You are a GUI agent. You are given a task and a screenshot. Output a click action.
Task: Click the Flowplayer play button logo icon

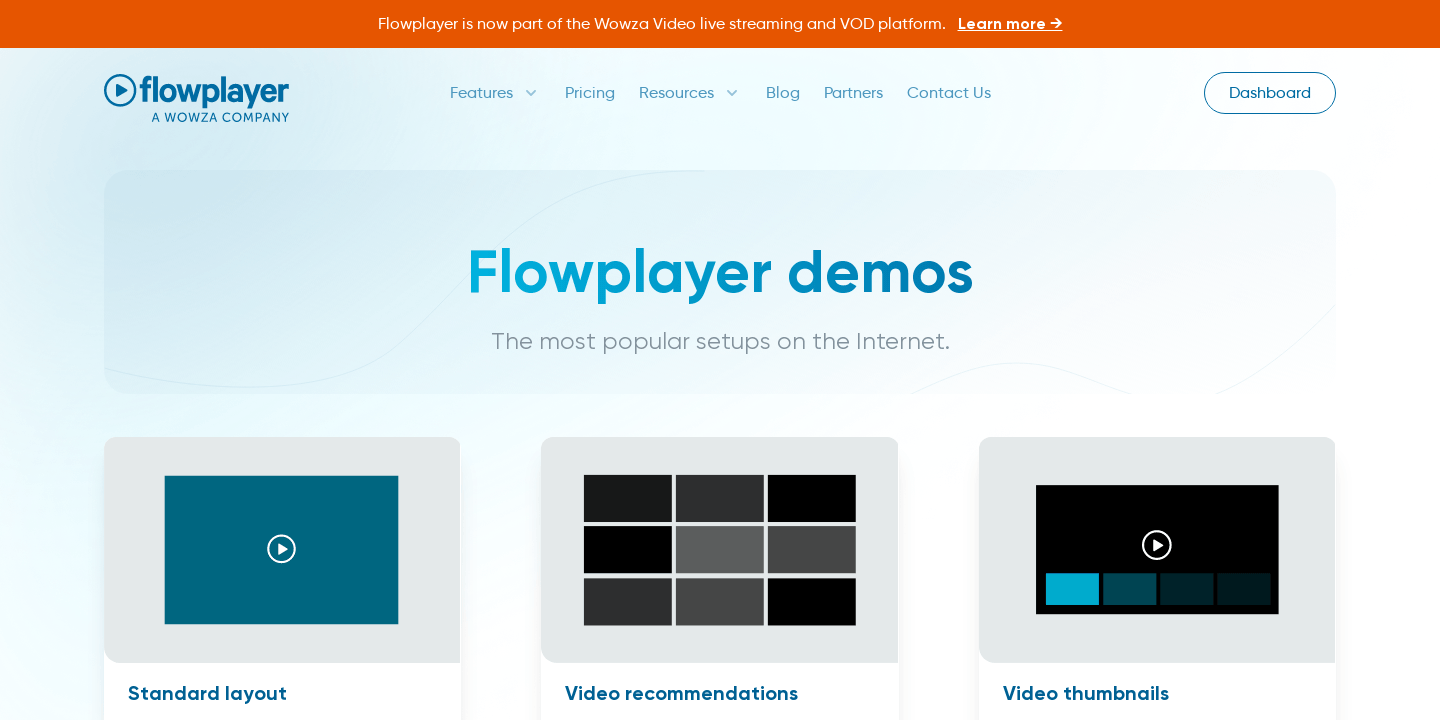pos(121,89)
